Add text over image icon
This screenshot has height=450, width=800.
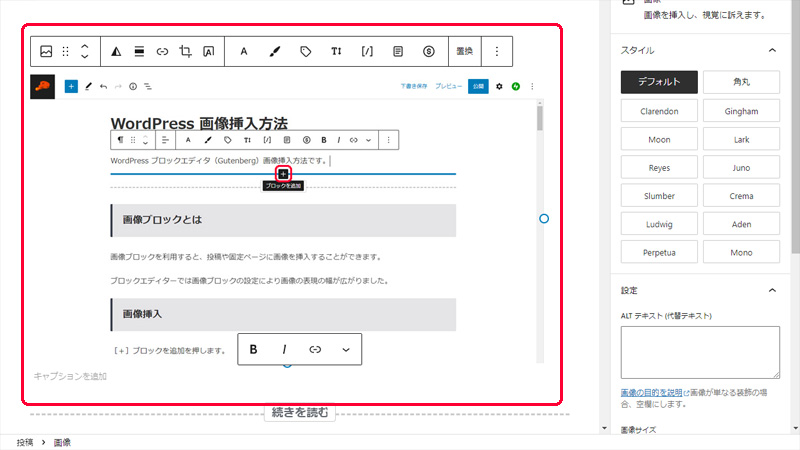pyautogui.click(x=209, y=51)
